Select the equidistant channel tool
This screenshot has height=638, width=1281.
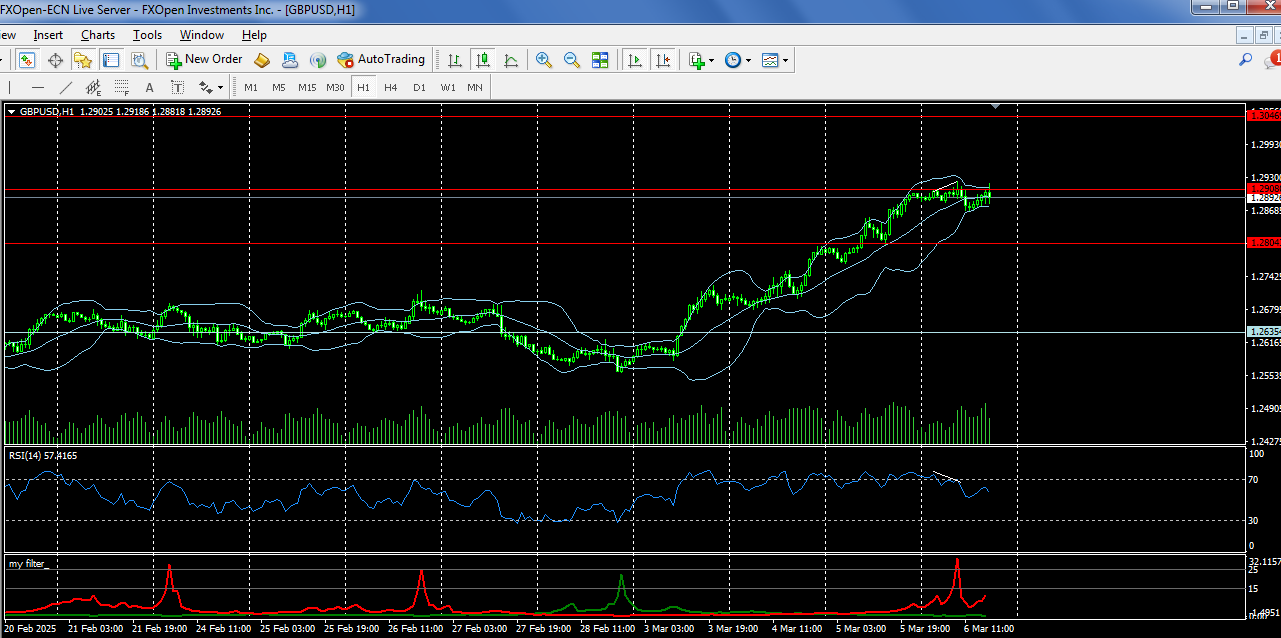(x=94, y=88)
